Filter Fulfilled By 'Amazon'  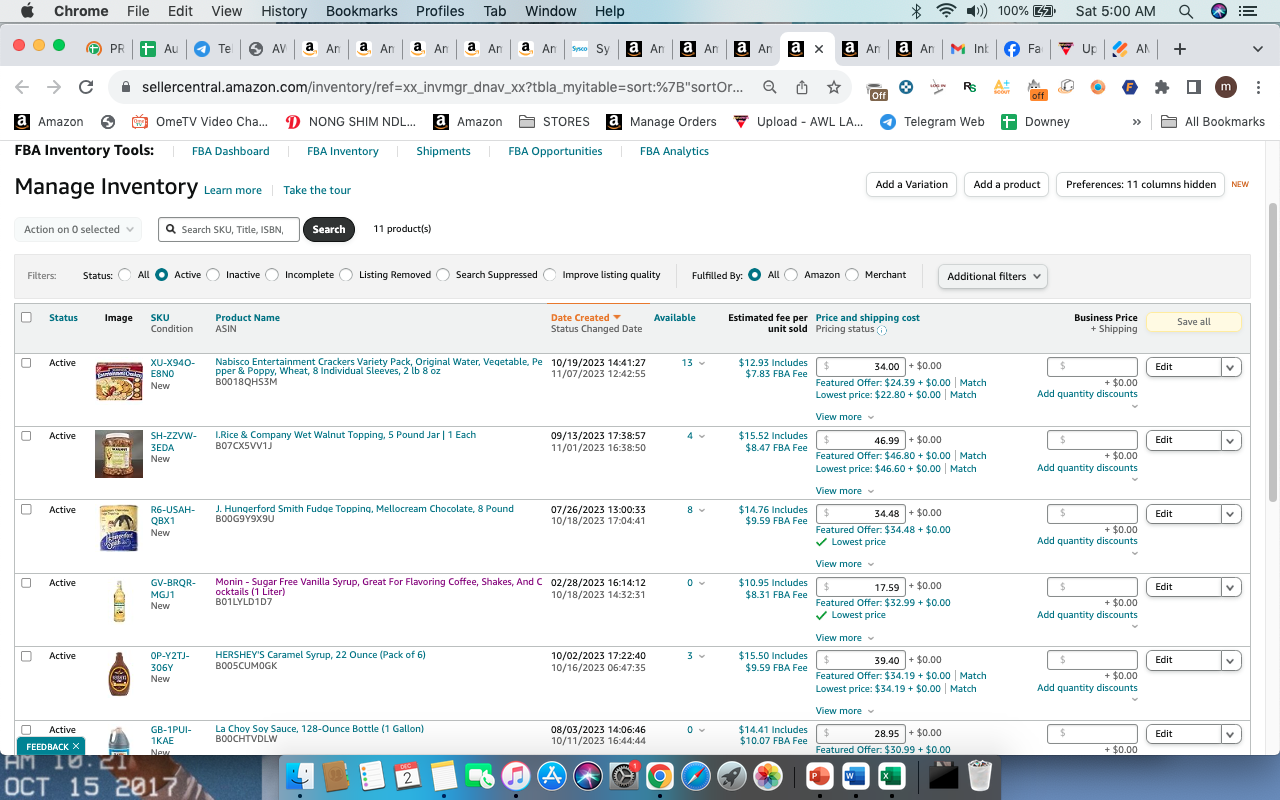791,275
